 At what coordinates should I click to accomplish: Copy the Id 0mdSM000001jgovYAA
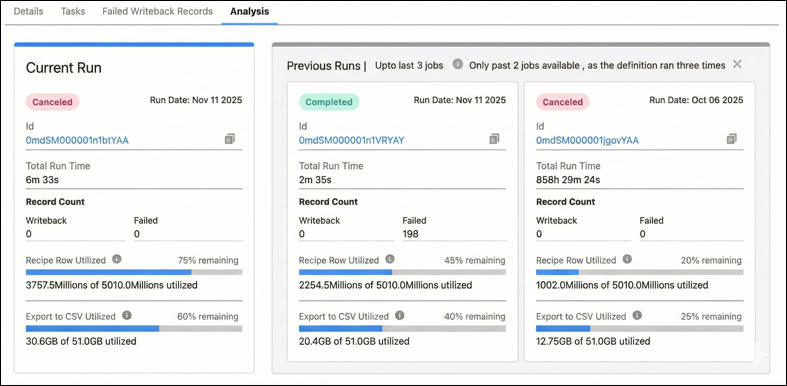click(x=731, y=139)
